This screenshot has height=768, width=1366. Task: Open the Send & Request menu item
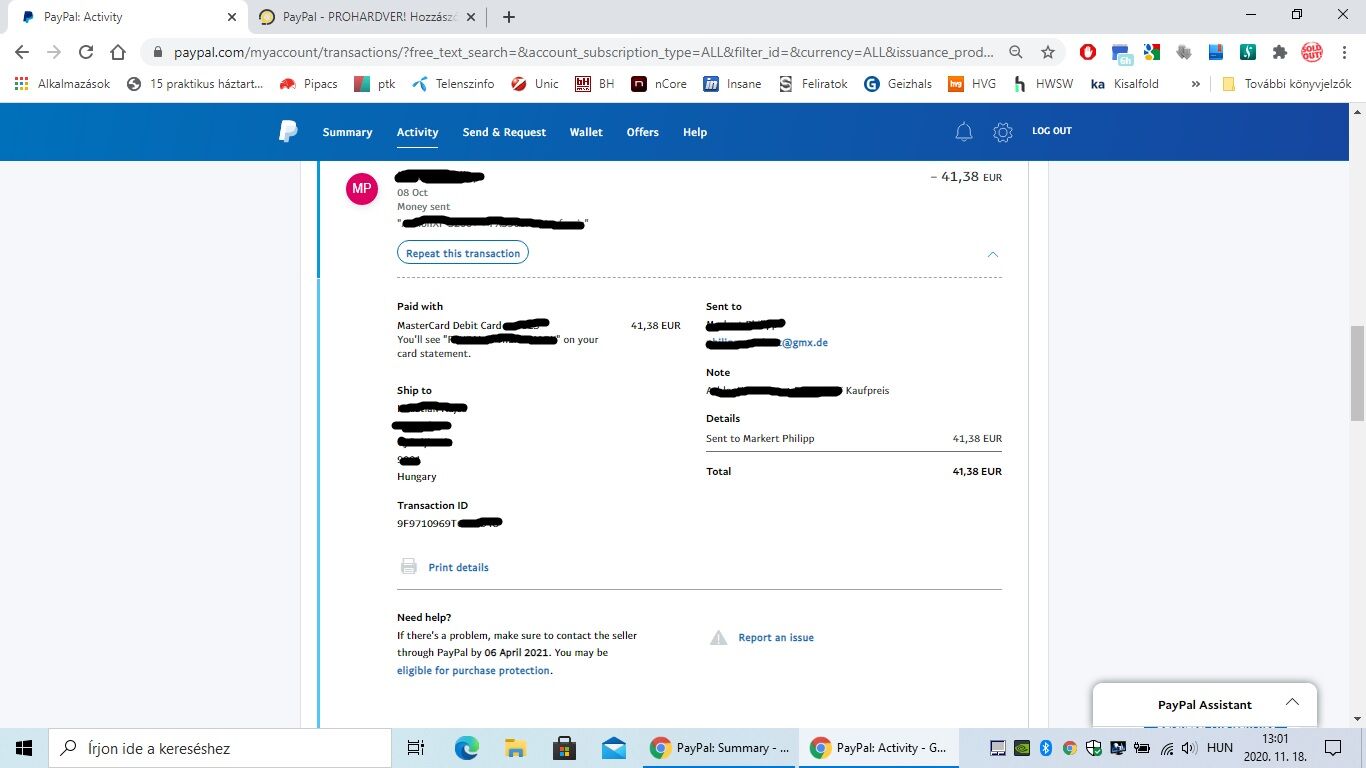(504, 132)
